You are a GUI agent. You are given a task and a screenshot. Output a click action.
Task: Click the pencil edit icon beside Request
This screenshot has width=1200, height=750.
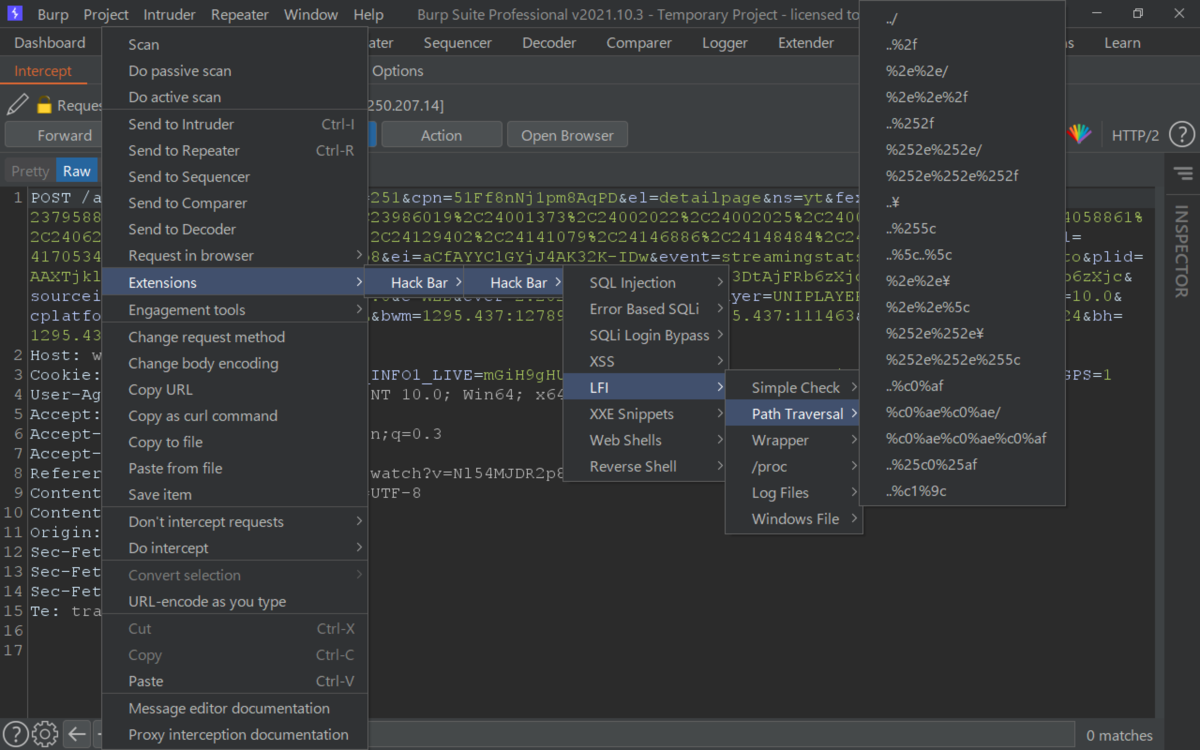coord(17,104)
